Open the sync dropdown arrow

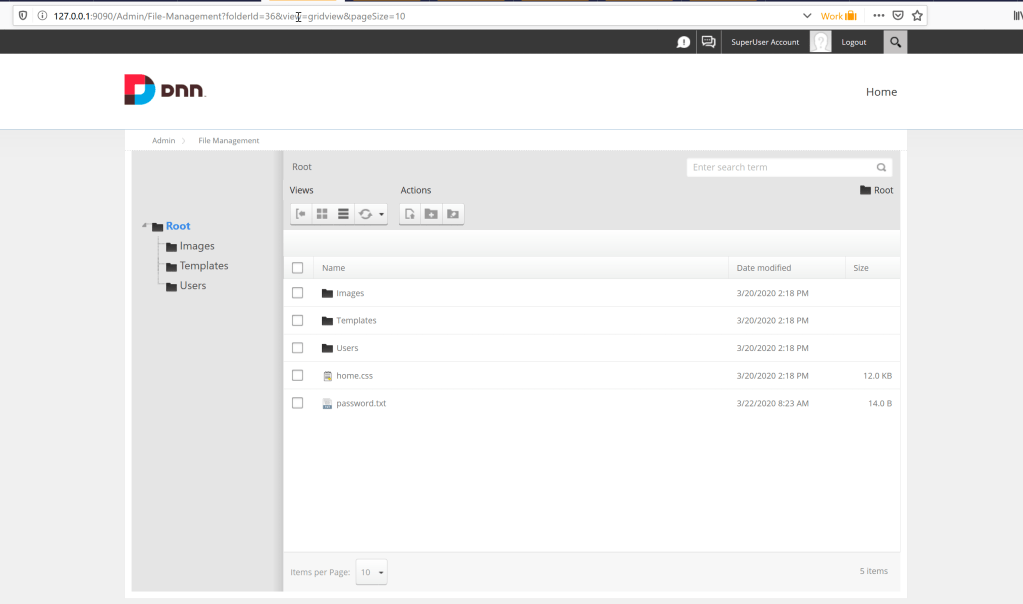[382, 214]
